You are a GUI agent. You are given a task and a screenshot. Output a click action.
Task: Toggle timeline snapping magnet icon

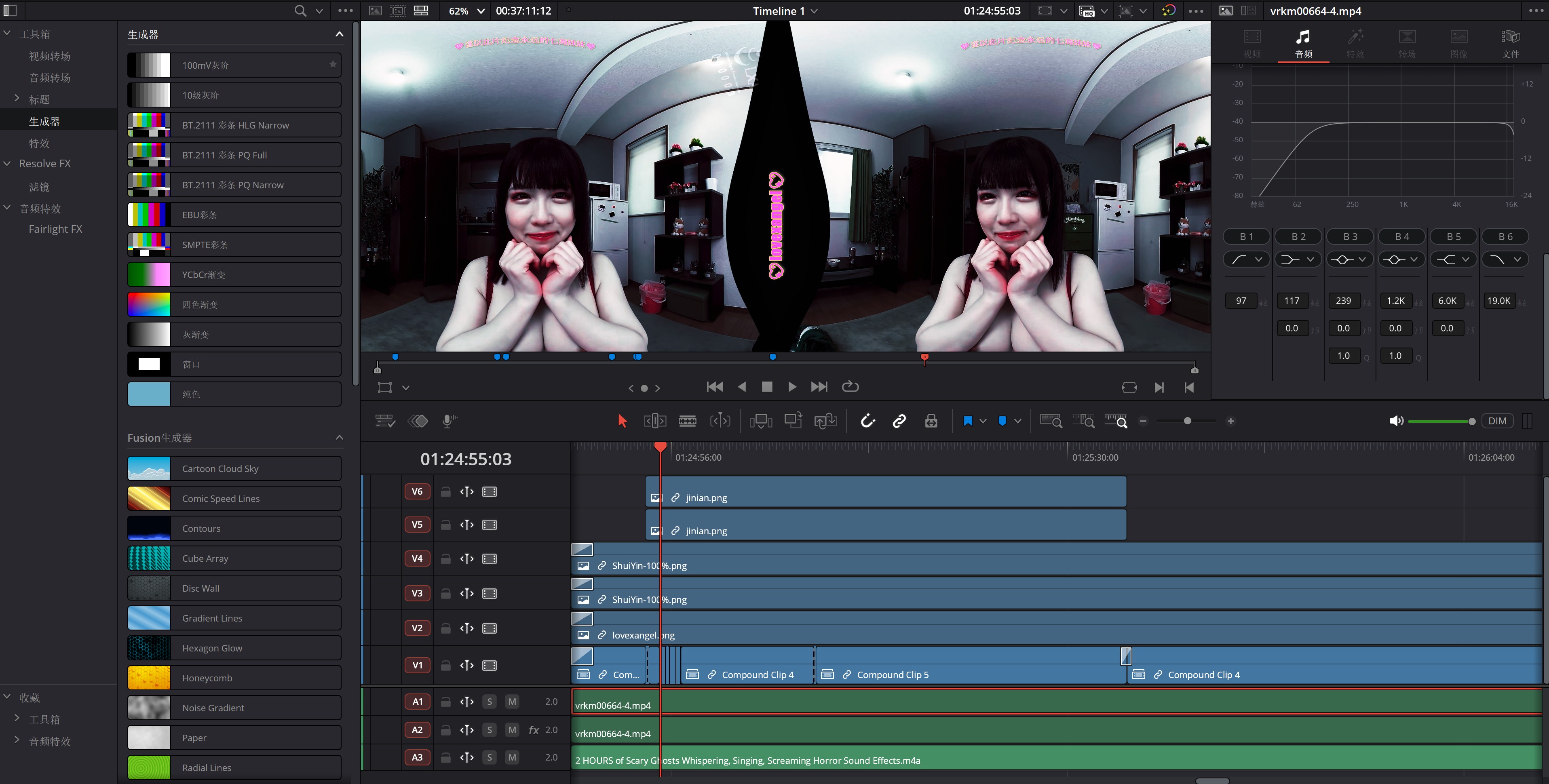click(867, 421)
